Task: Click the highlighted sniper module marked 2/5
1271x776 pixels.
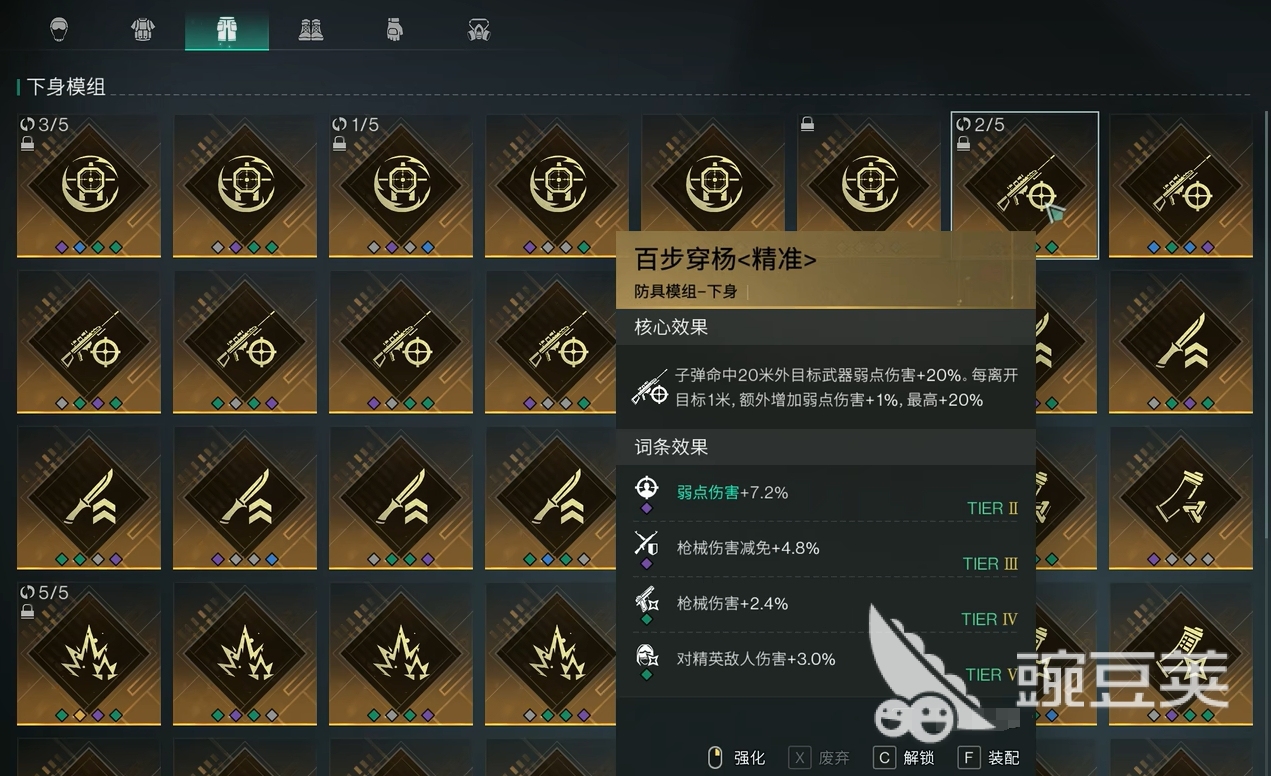Action: click(x=1025, y=186)
